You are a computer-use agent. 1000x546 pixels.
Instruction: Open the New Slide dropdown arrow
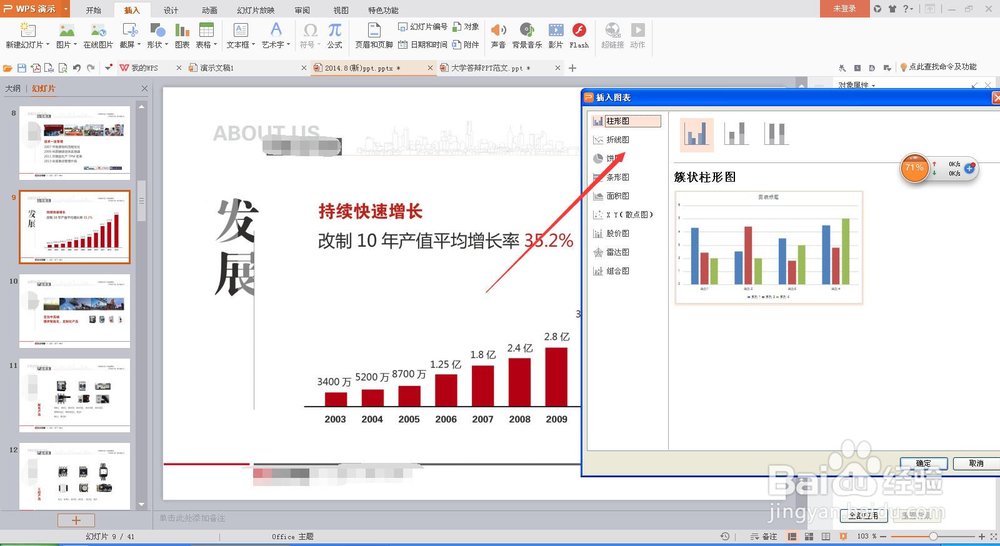(47, 45)
